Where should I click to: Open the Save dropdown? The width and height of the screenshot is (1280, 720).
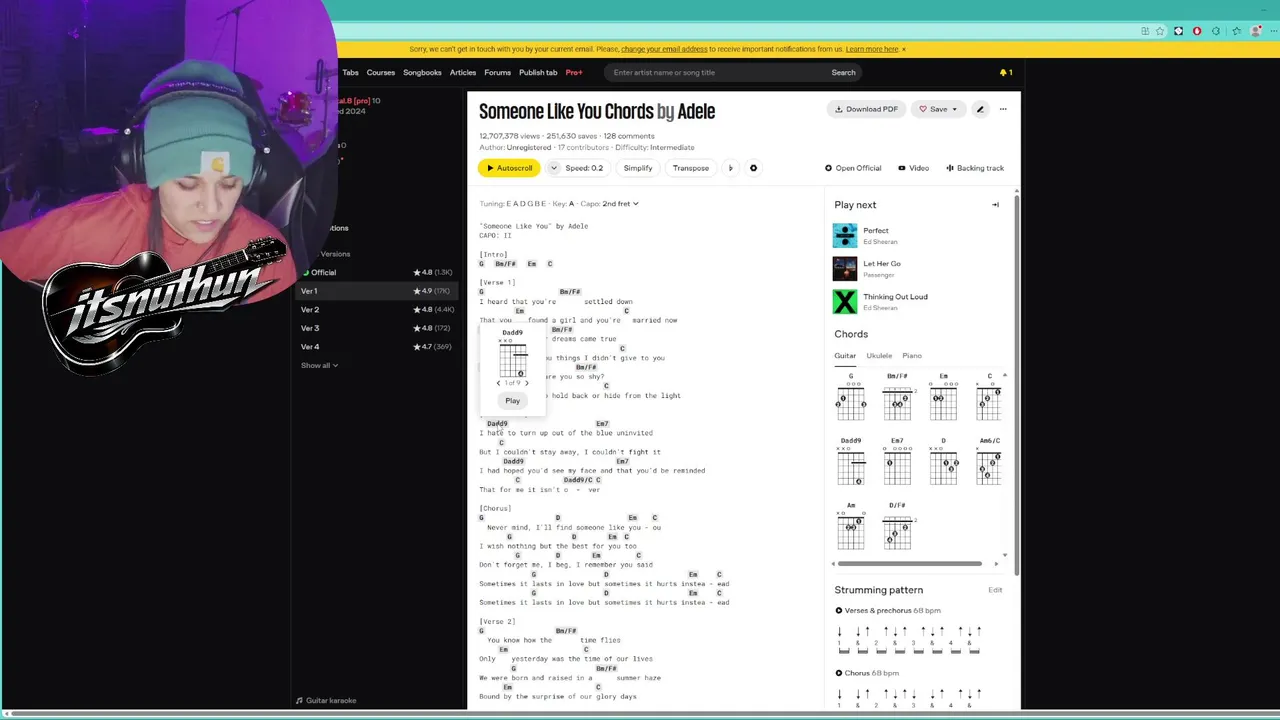938,109
